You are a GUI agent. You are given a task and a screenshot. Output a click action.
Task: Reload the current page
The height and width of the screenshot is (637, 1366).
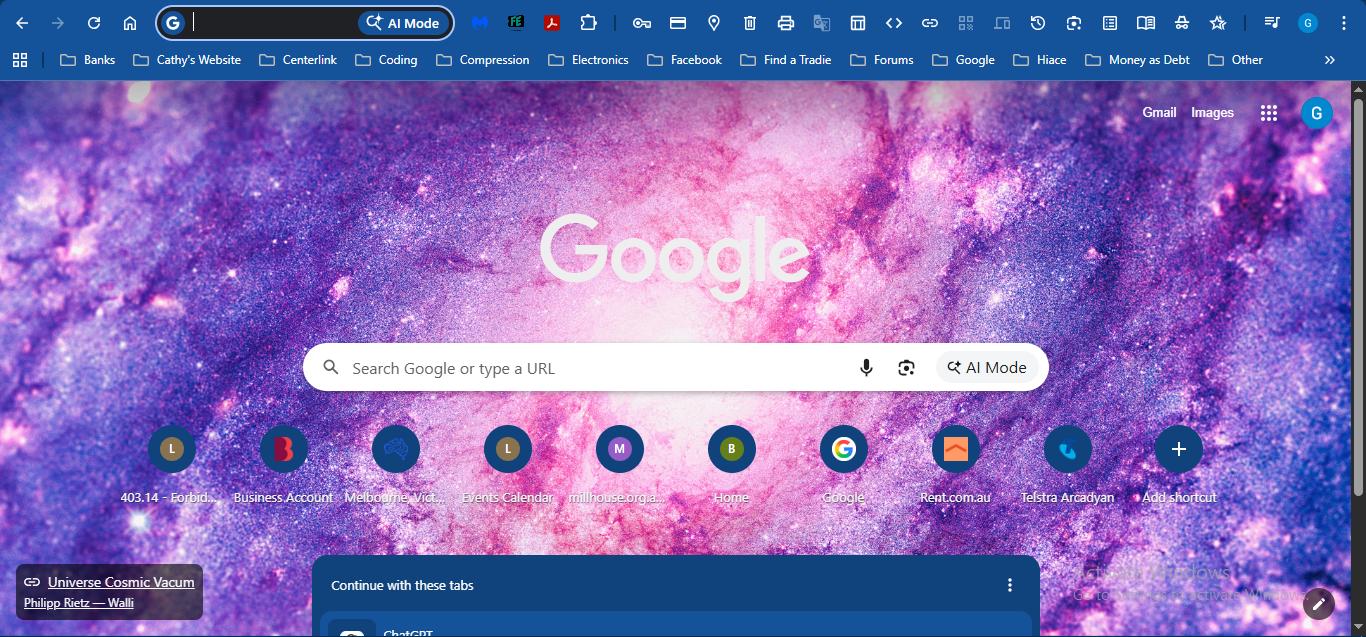click(x=94, y=23)
